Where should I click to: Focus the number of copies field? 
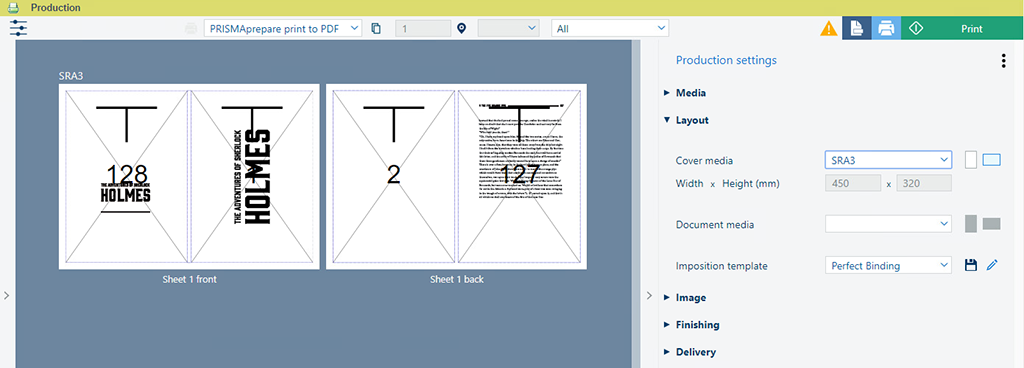pos(423,28)
